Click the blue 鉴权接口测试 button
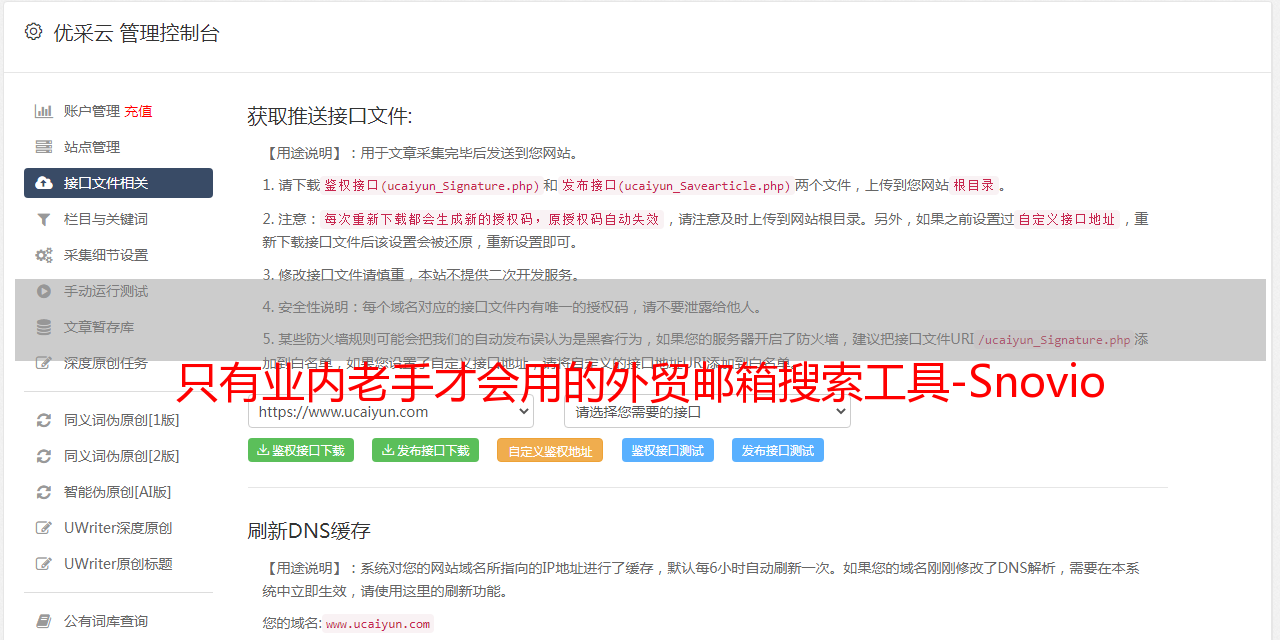Screen dimensions: 1280x640 [668, 450]
